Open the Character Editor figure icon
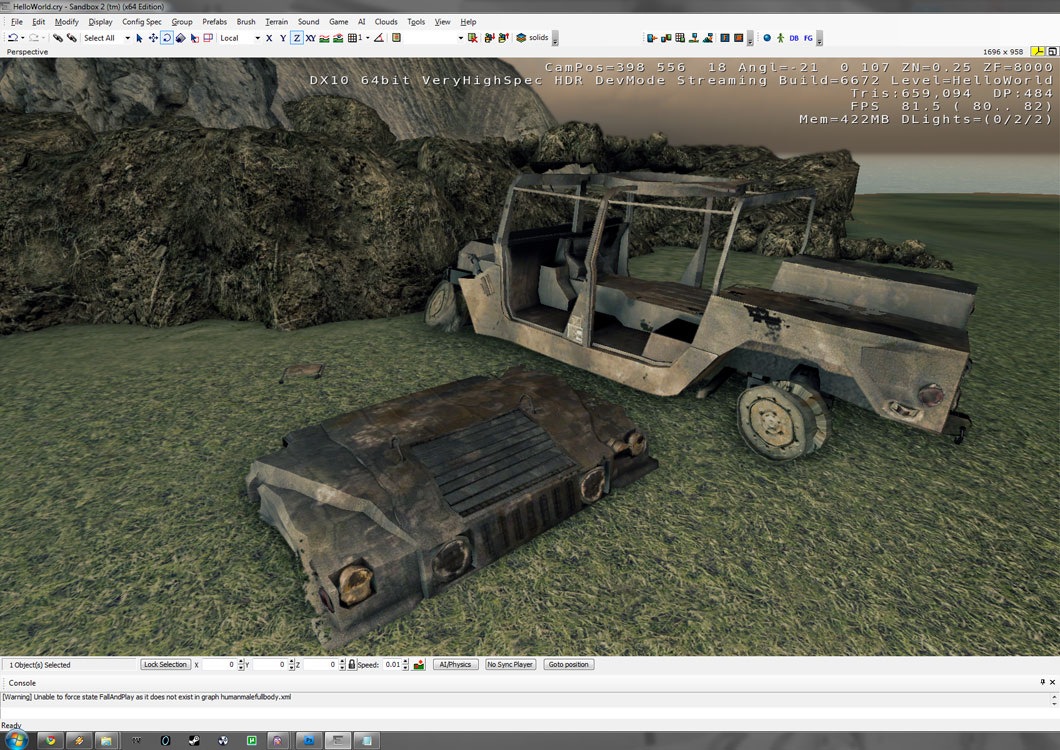The width and height of the screenshot is (1060, 750). pos(780,38)
